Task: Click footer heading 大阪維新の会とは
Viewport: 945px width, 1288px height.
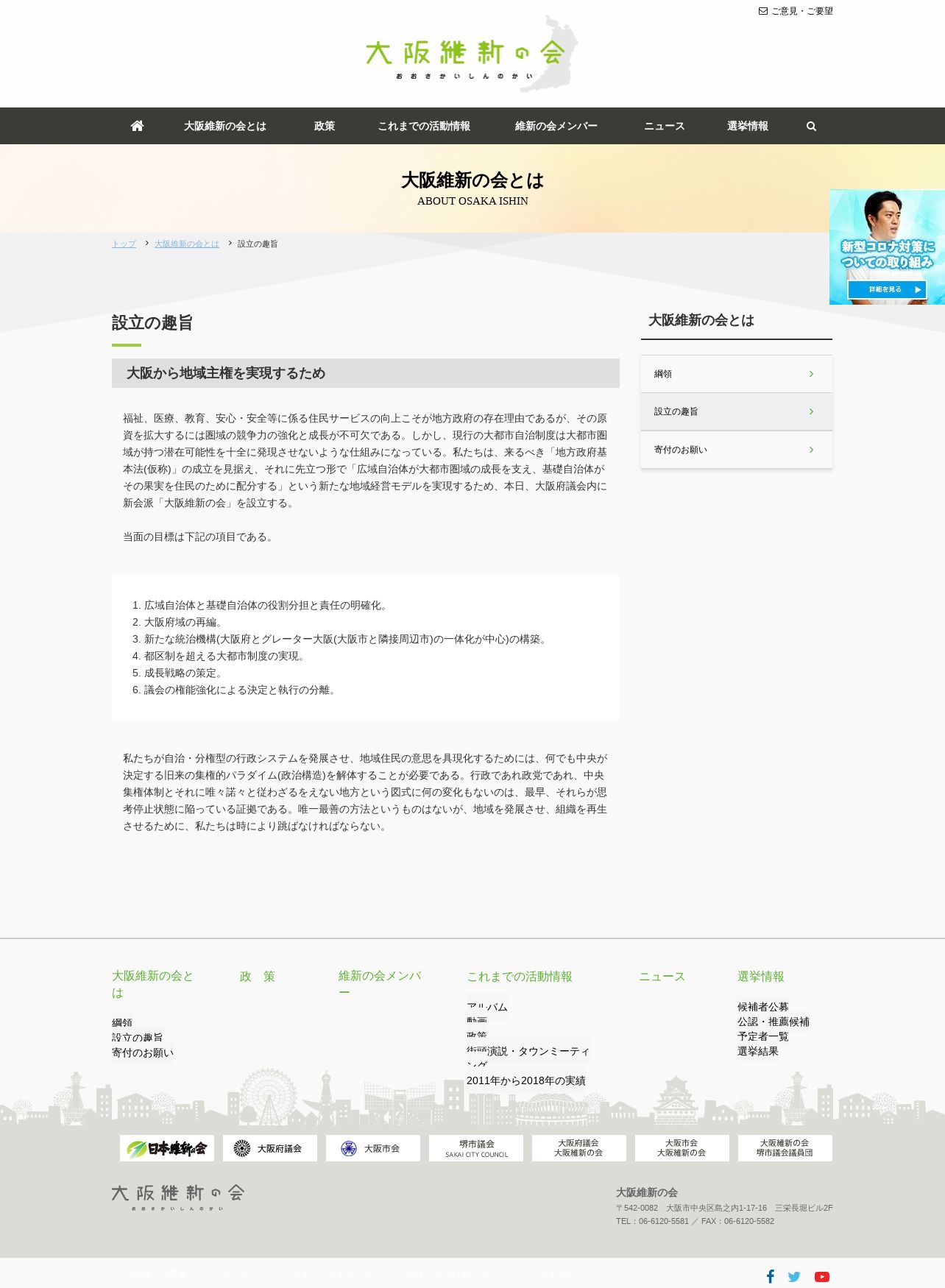Action: (x=152, y=985)
